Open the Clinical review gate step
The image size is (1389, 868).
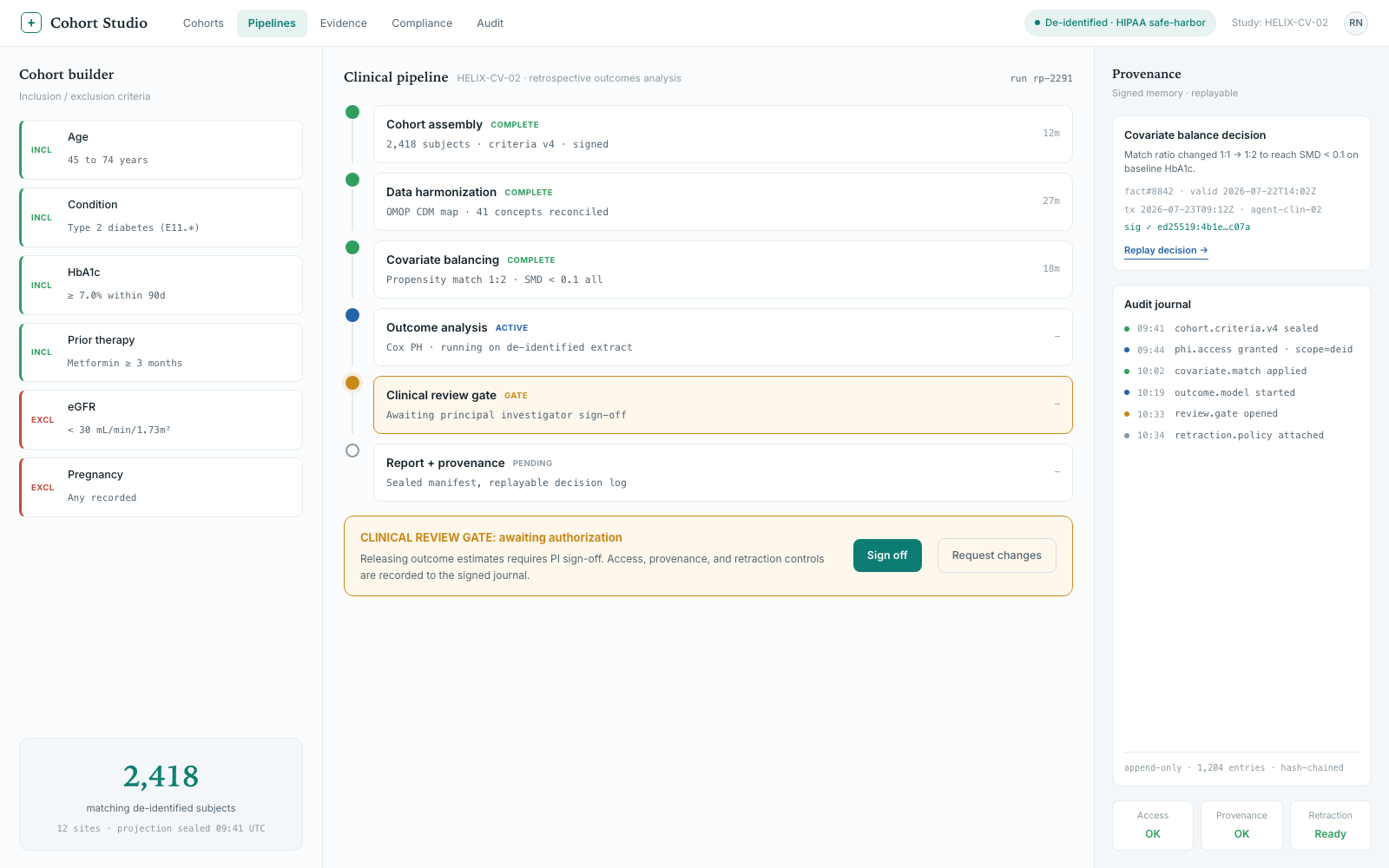[723, 404]
